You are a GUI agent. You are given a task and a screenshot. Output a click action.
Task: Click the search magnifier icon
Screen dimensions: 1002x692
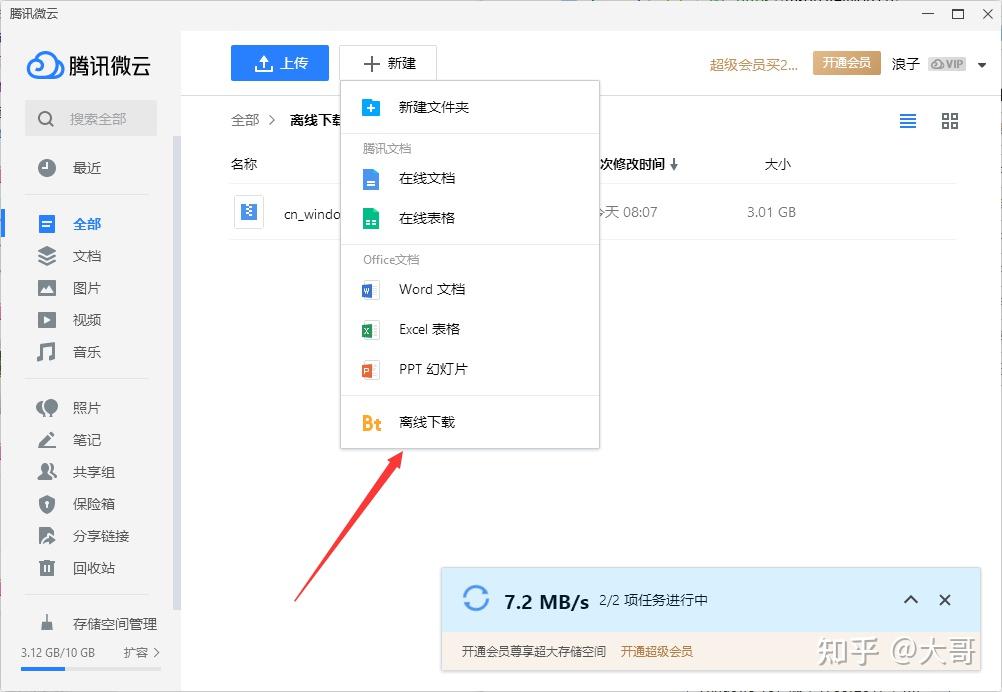click(x=45, y=119)
